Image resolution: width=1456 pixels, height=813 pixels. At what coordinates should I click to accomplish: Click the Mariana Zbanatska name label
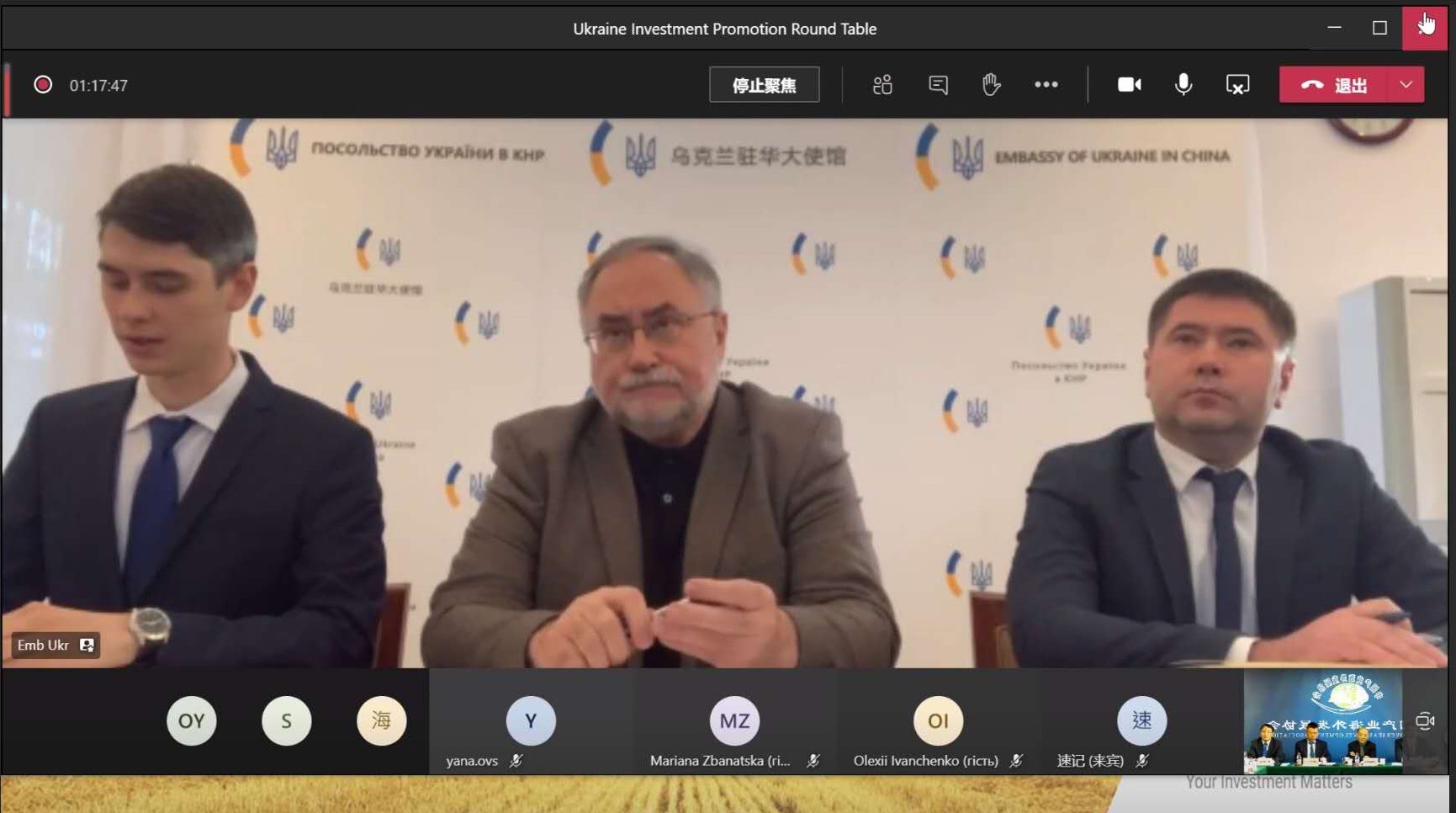click(x=720, y=761)
